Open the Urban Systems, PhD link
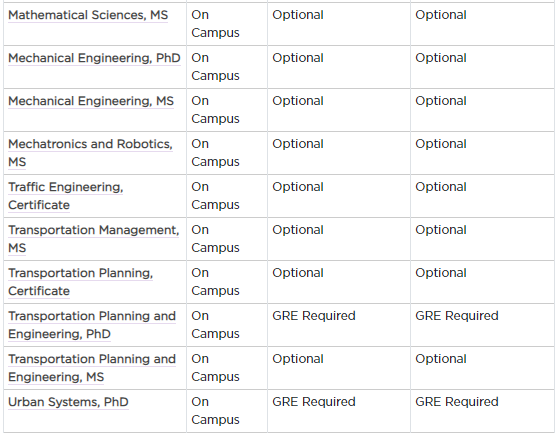Image resolution: width=558 pixels, height=436 pixels. tap(68, 402)
